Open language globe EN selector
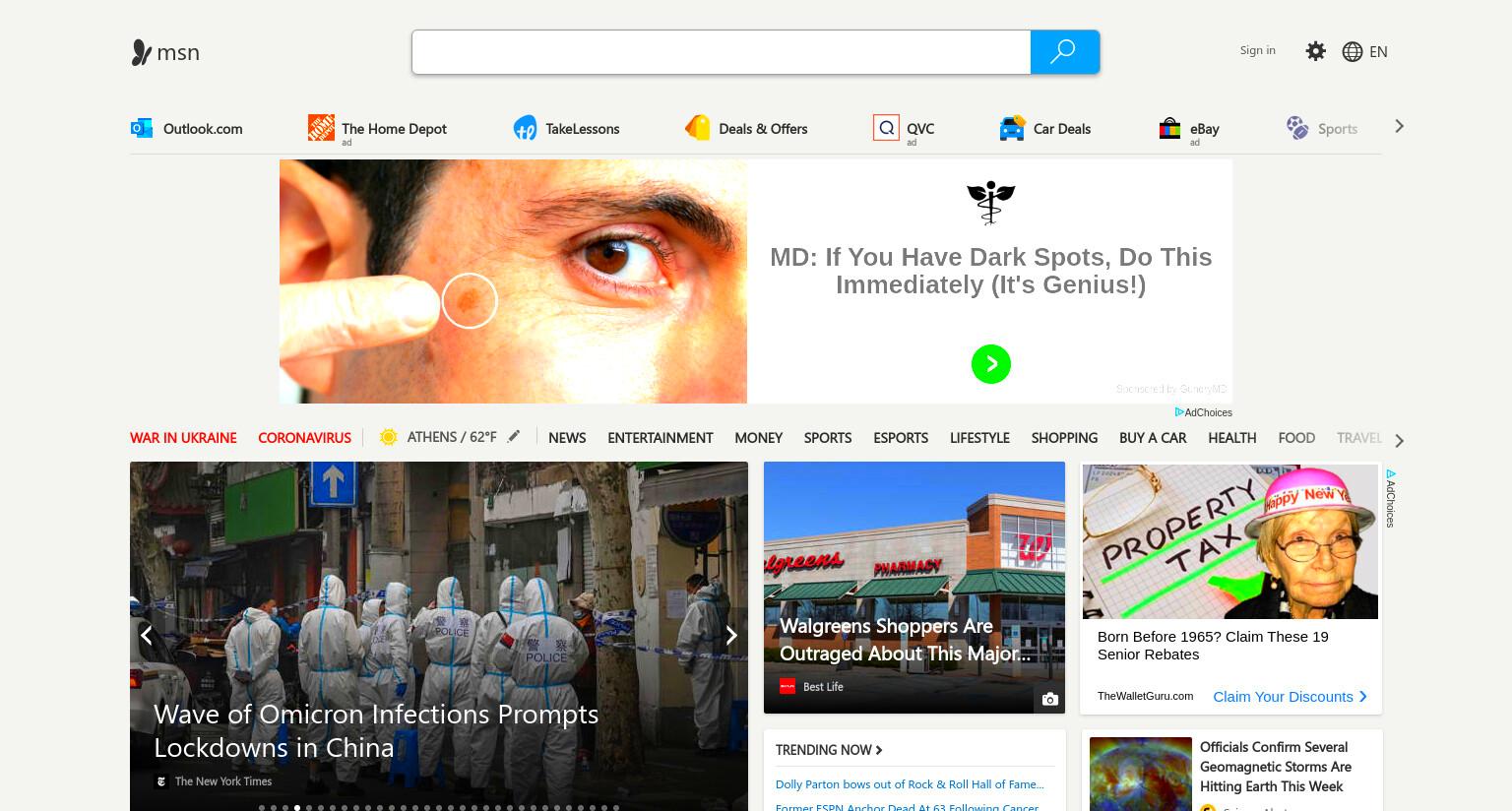Viewport: 1512px width, 811px height. click(1364, 51)
